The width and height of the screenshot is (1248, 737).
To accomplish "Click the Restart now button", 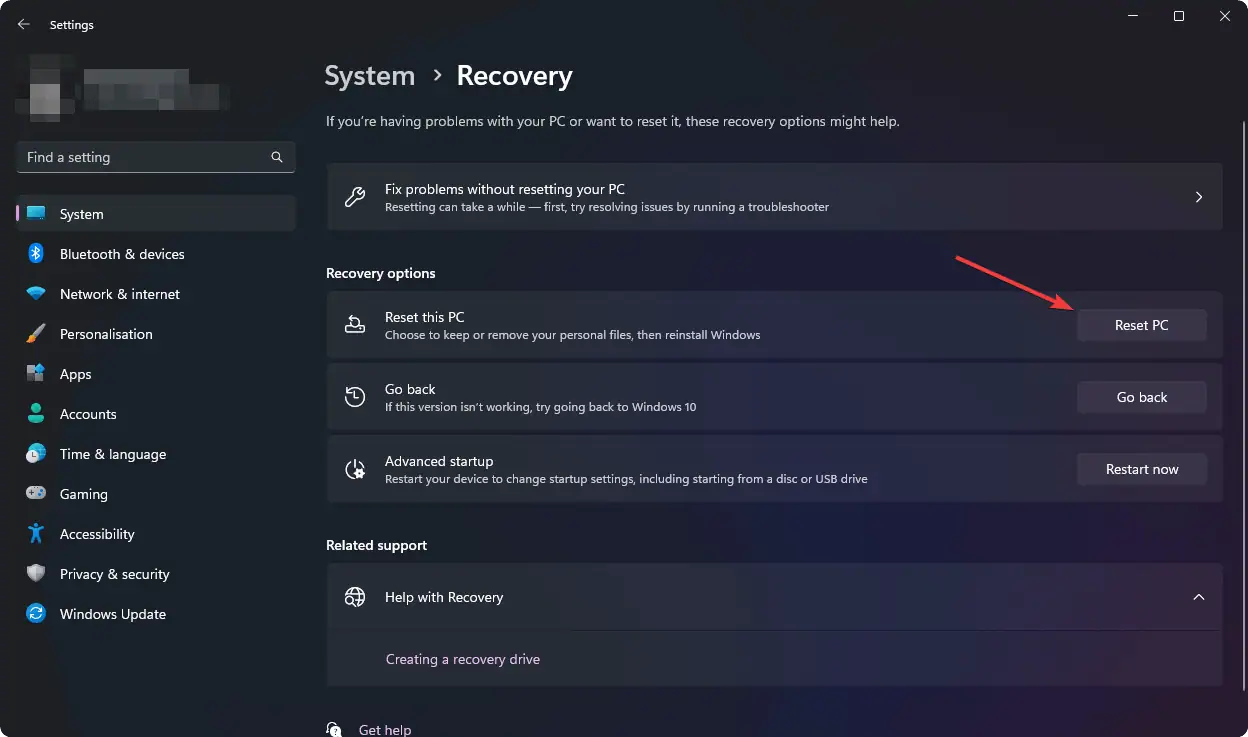I will point(1142,469).
